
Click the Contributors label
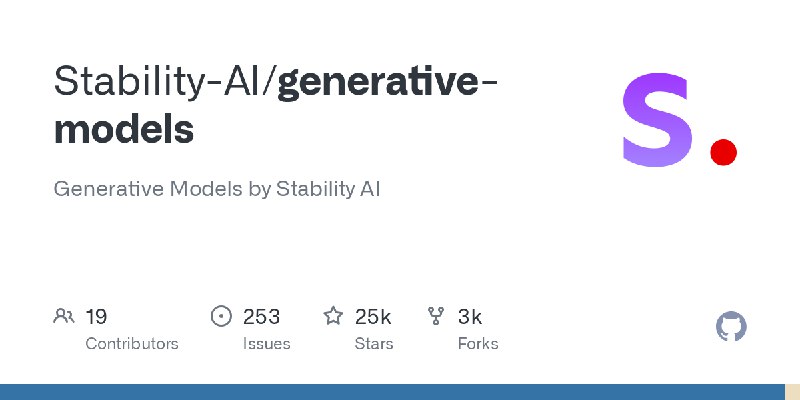click(x=132, y=344)
